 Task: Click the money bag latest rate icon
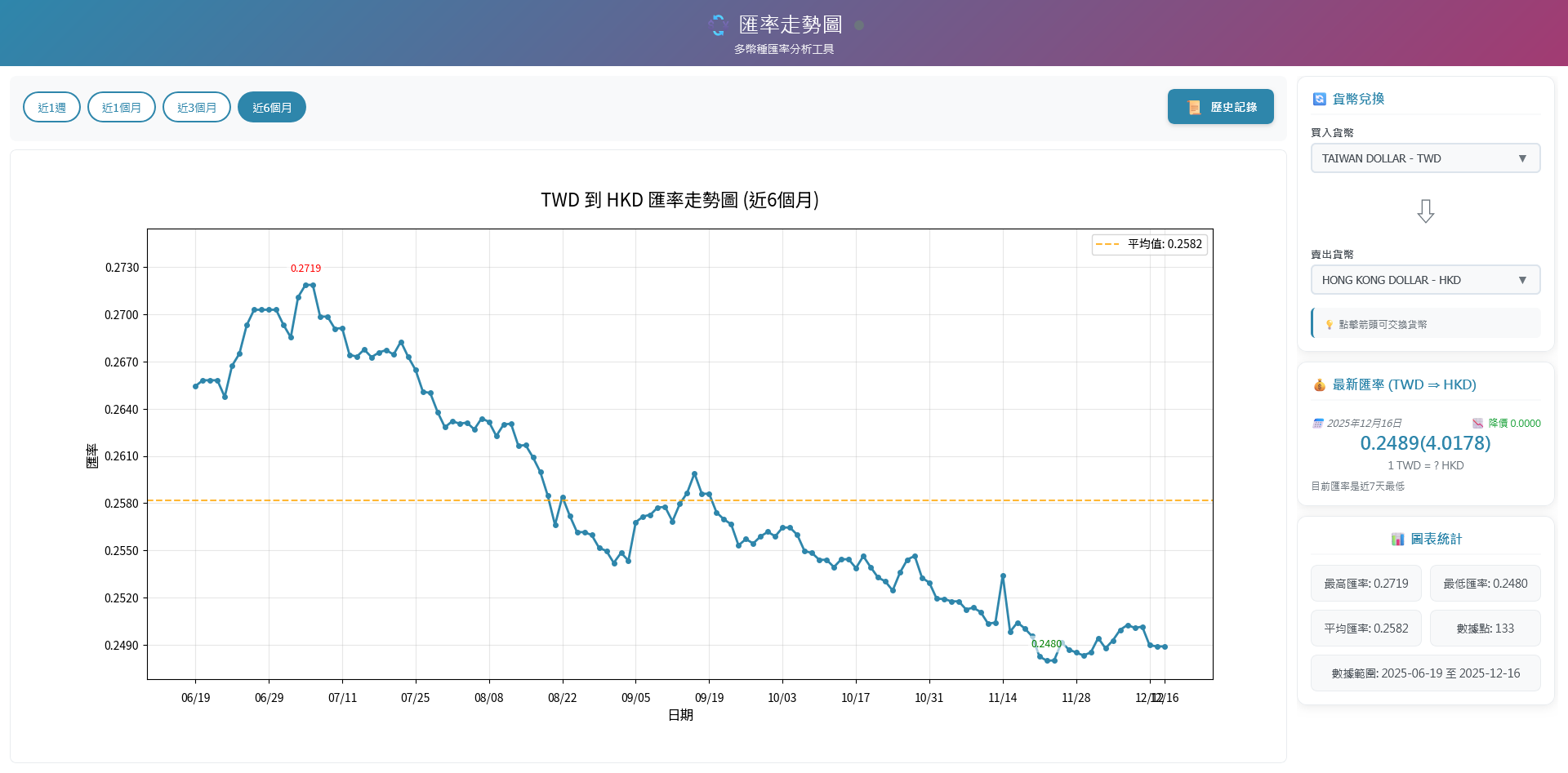click(1319, 385)
